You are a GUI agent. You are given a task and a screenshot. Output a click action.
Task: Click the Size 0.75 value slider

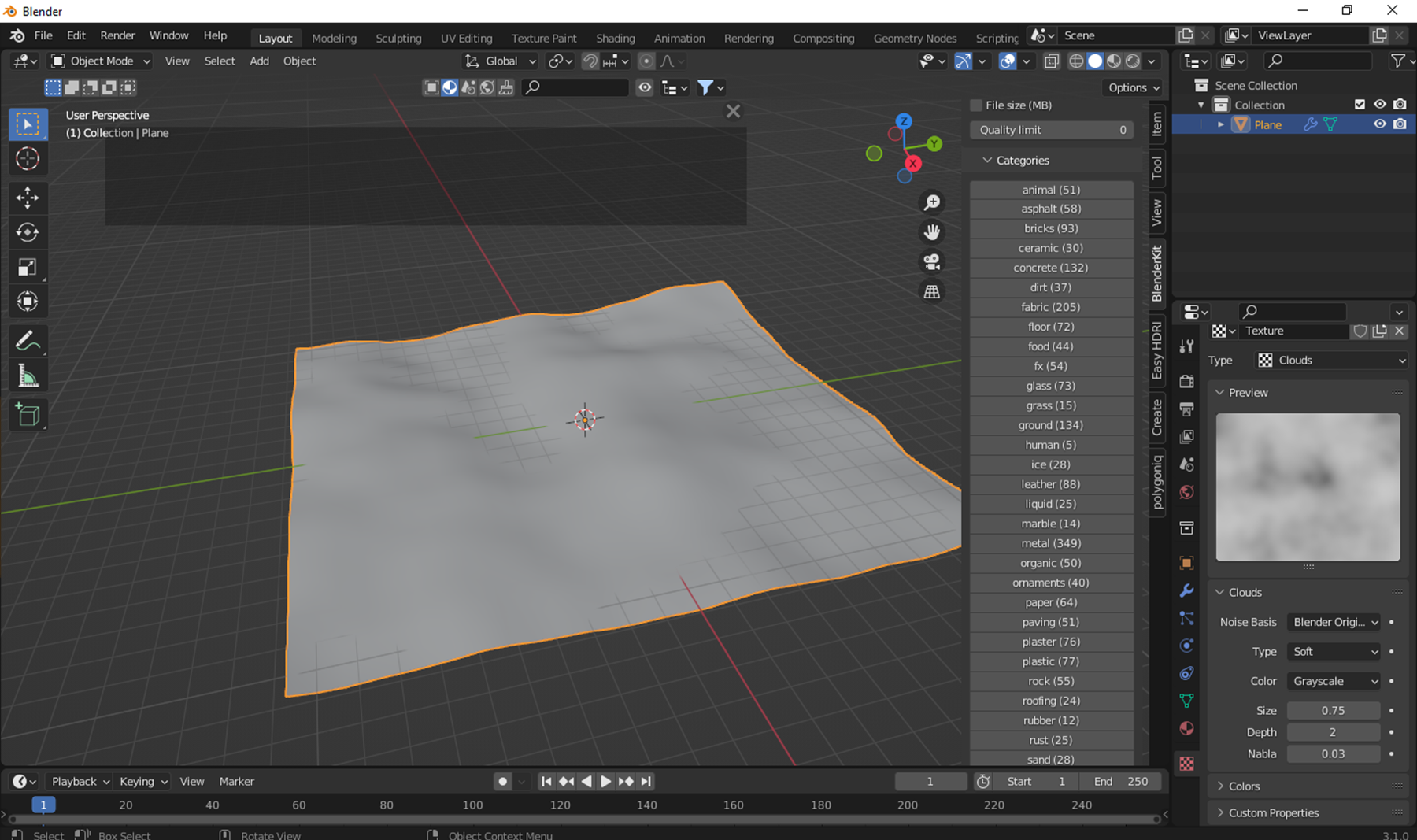(x=1334, y=710)
